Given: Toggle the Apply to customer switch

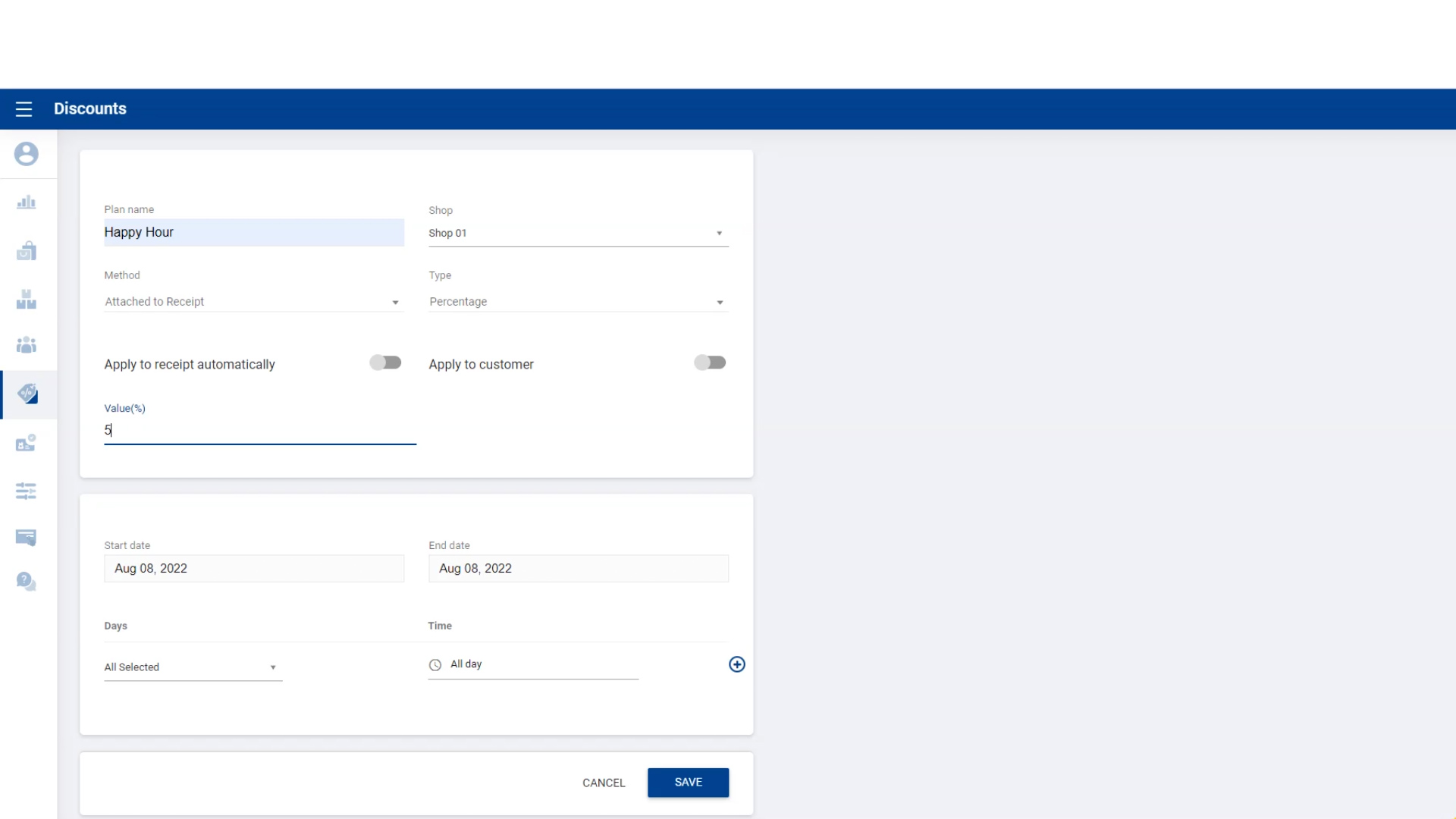Looking at the screenshot, I should (710, 363).
